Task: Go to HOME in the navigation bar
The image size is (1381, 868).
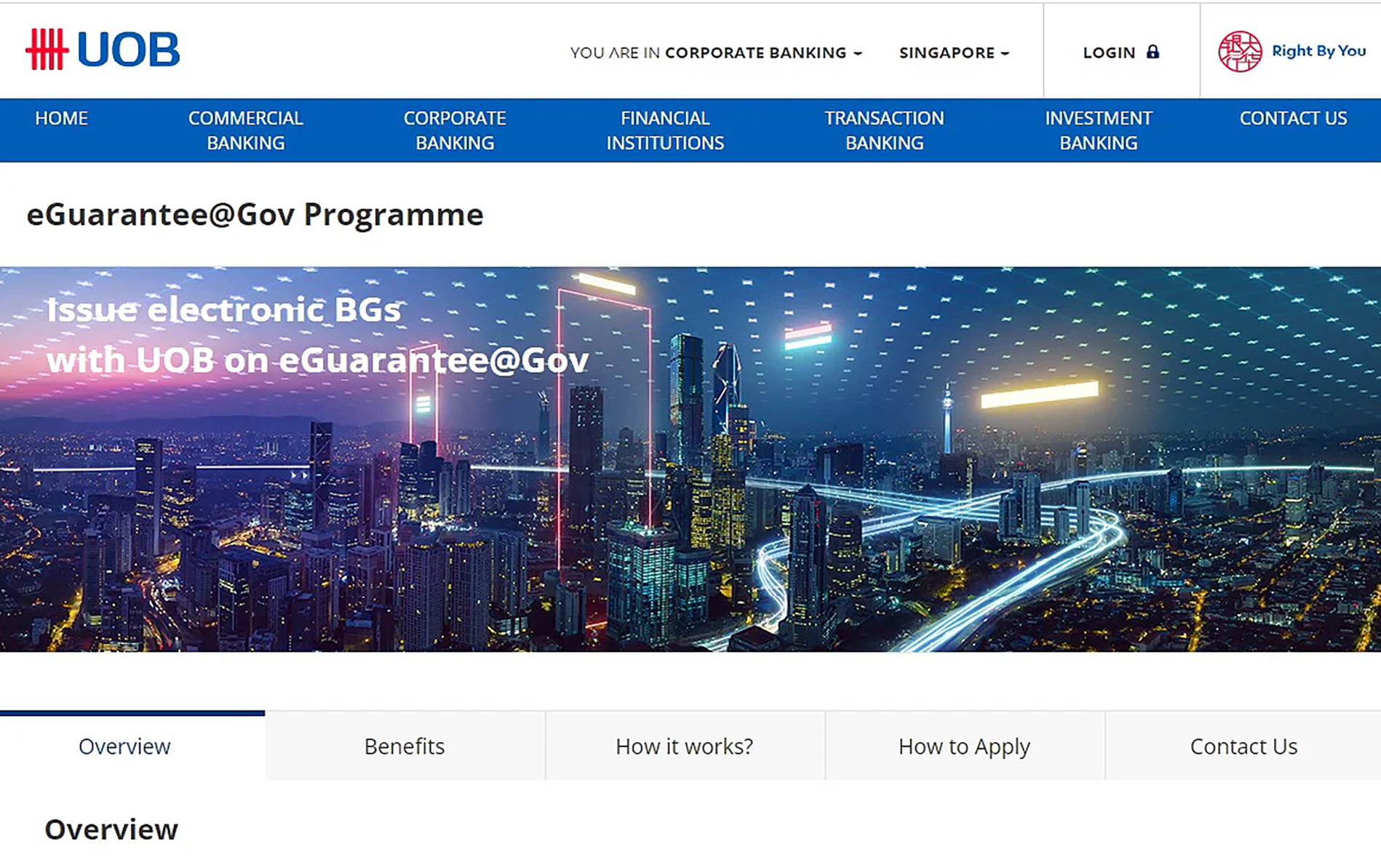Action: (x=62, y=118)
